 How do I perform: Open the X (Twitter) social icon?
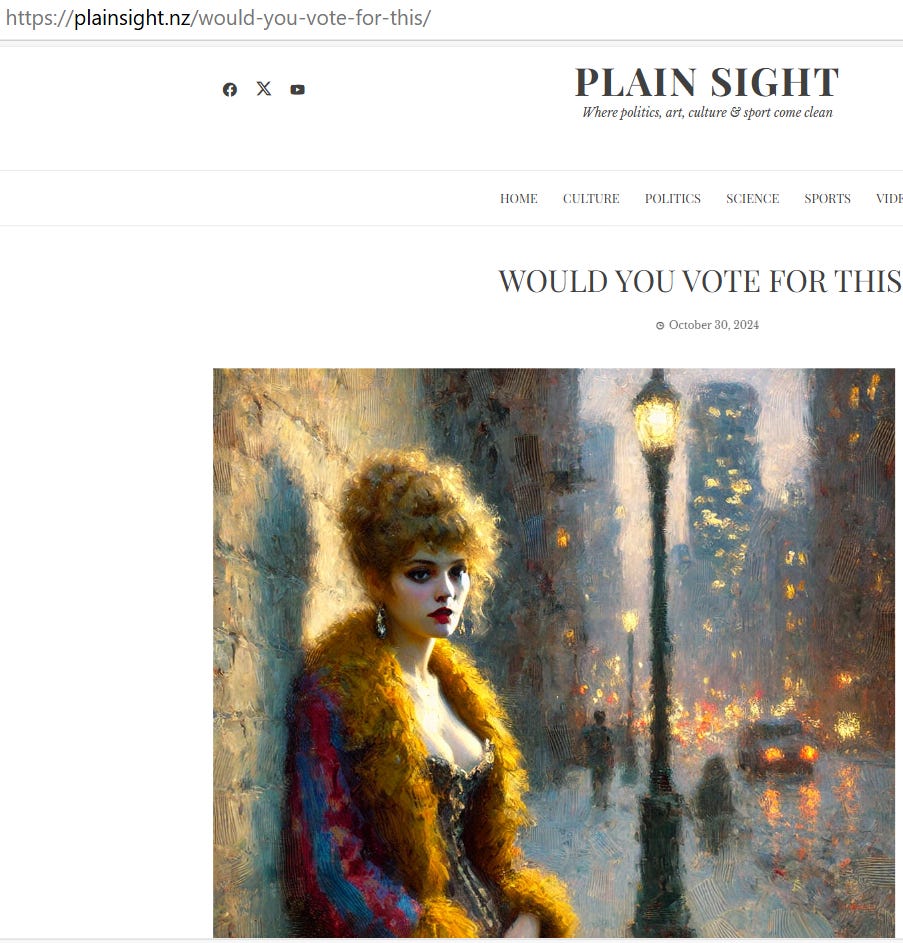coord(264,89)
